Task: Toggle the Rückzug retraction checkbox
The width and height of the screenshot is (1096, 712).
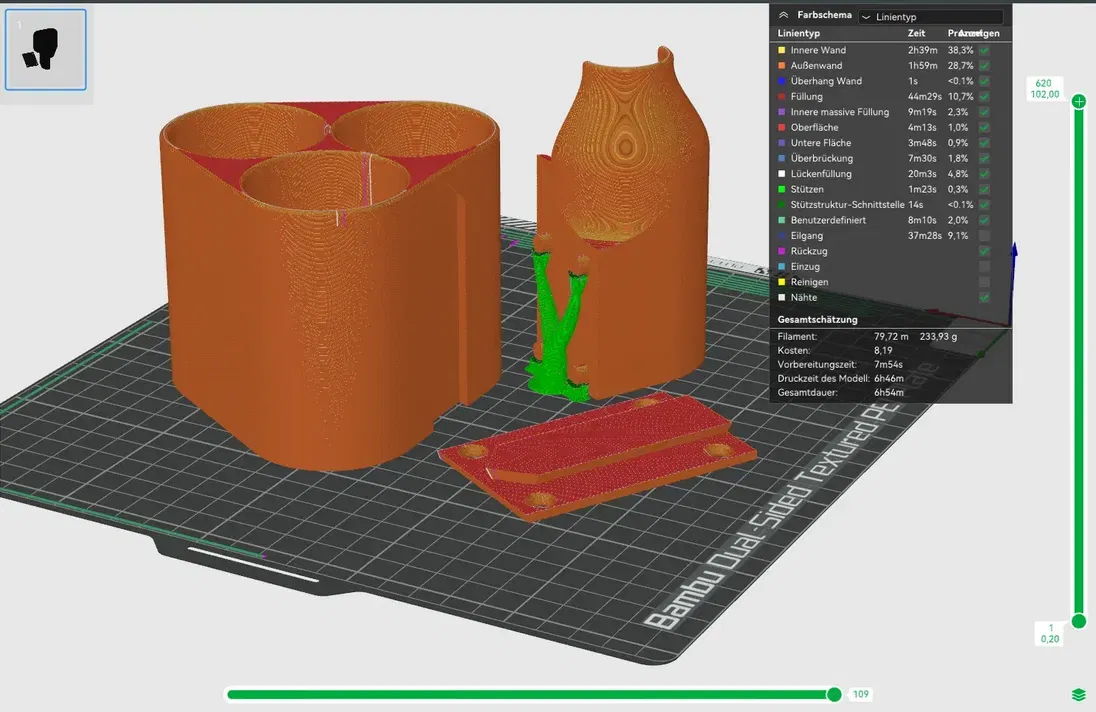Action: (984, 251)
